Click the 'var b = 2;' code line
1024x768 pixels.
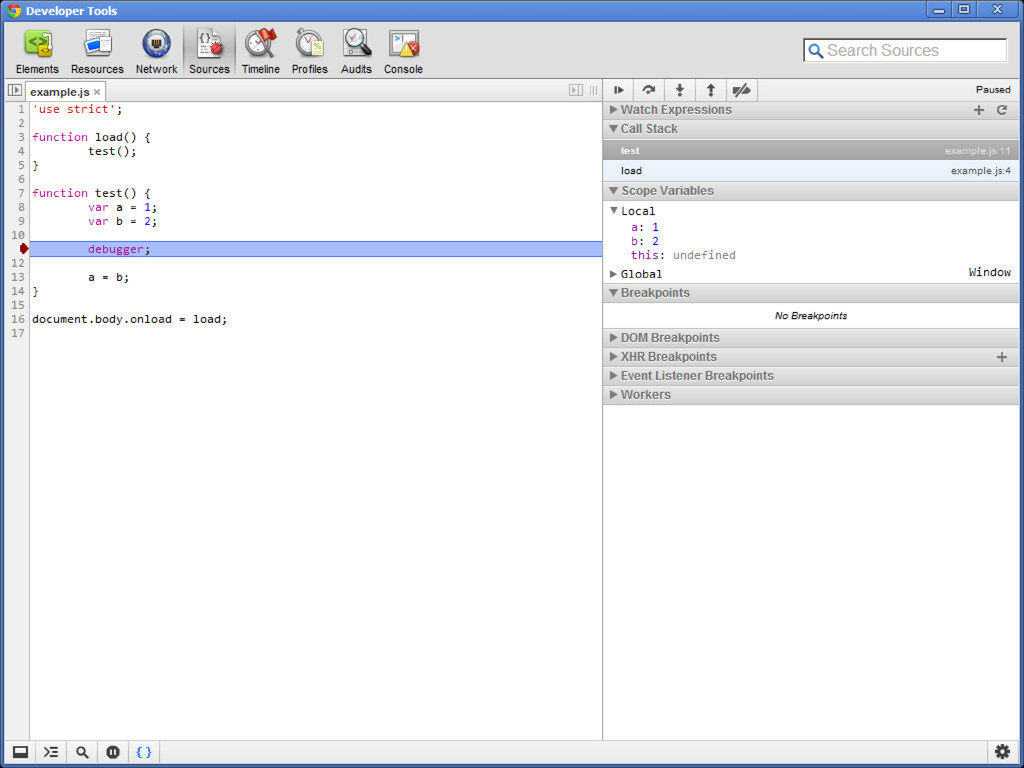(x=123, y=221)
